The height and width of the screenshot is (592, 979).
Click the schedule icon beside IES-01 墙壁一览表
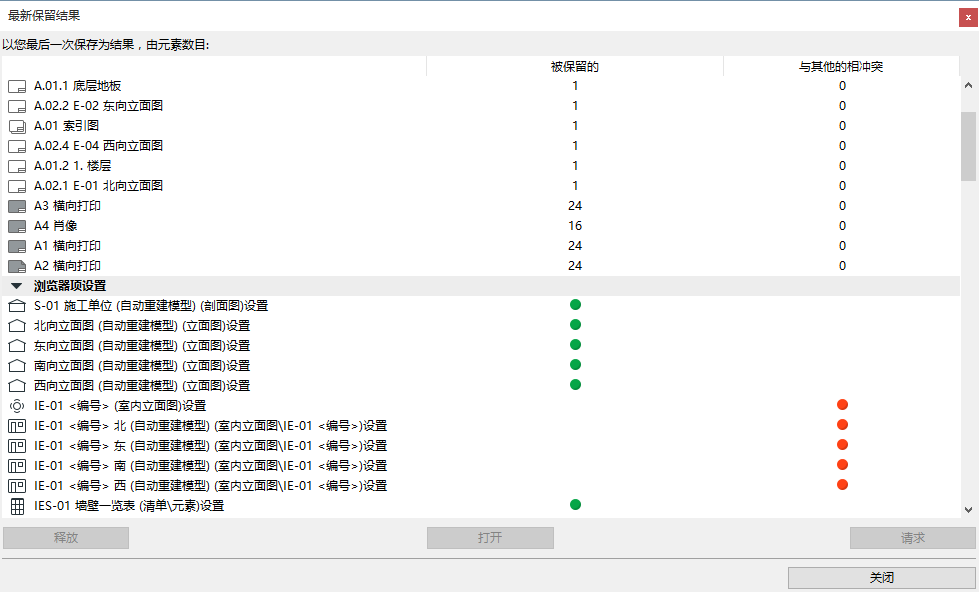[16, 505]
